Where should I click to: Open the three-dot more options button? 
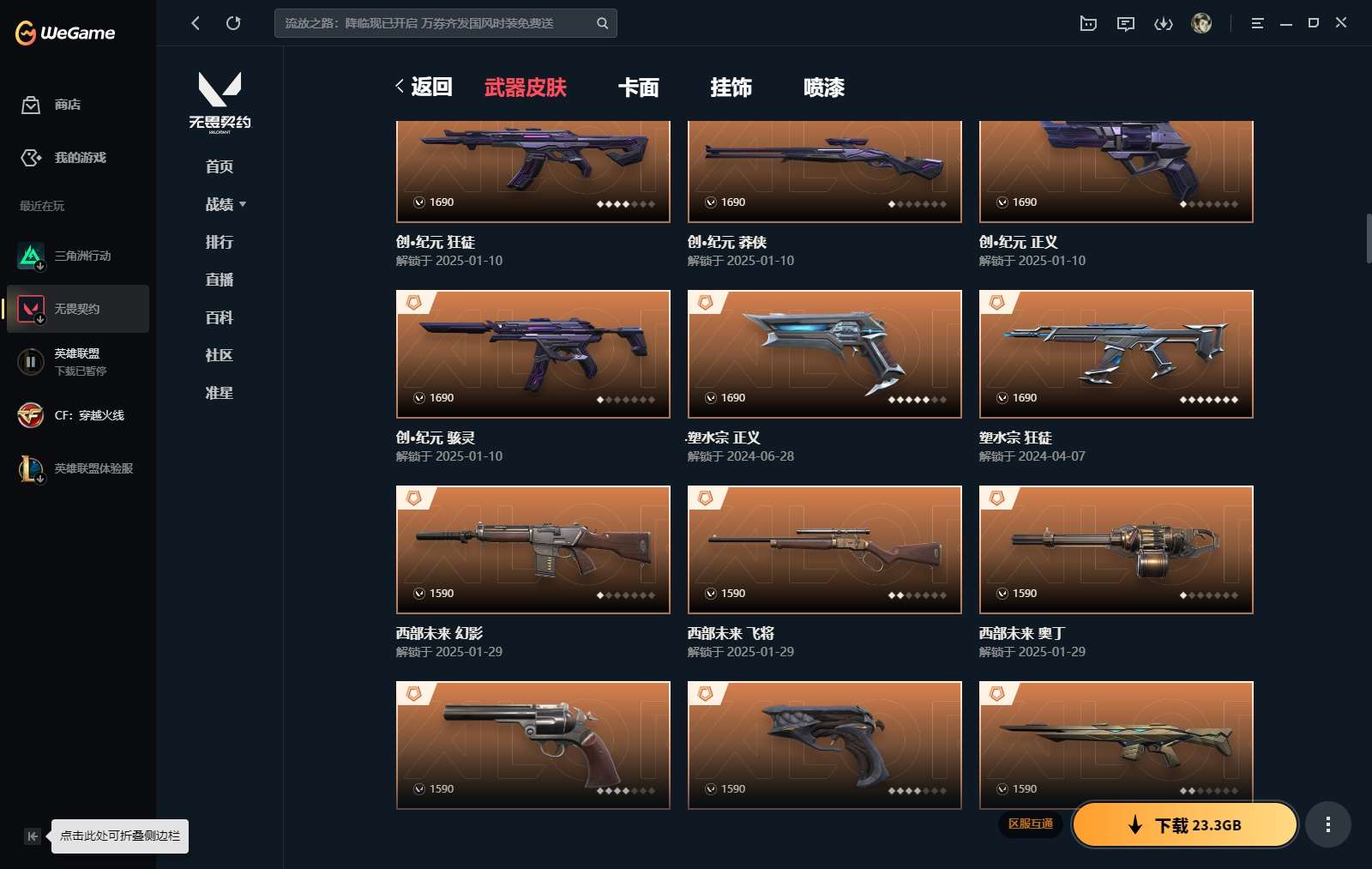point(1328,824)
